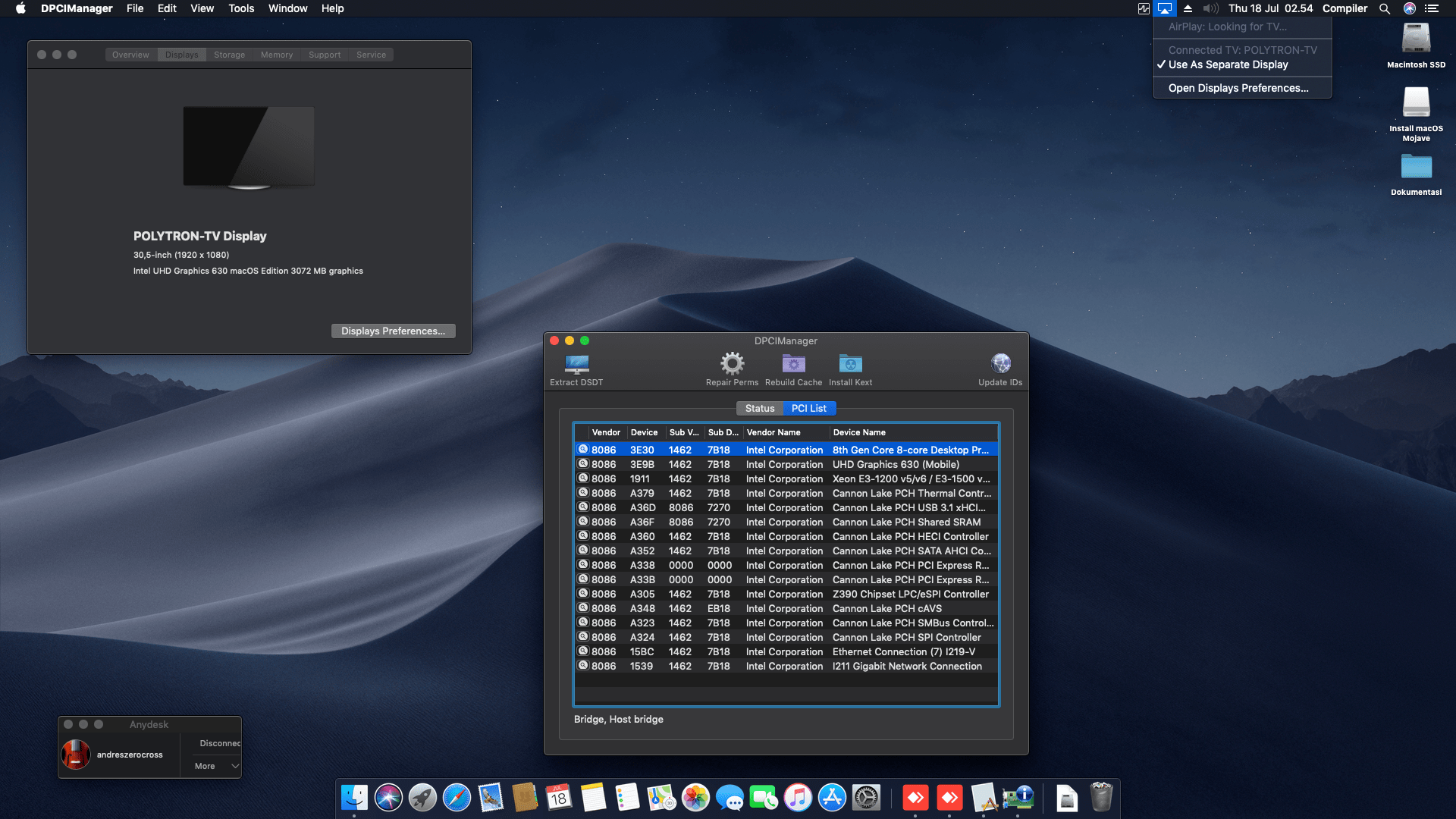Sort PCI list by Vendor column
This screenshot has width=1456, height=819.
pos(607,432)
